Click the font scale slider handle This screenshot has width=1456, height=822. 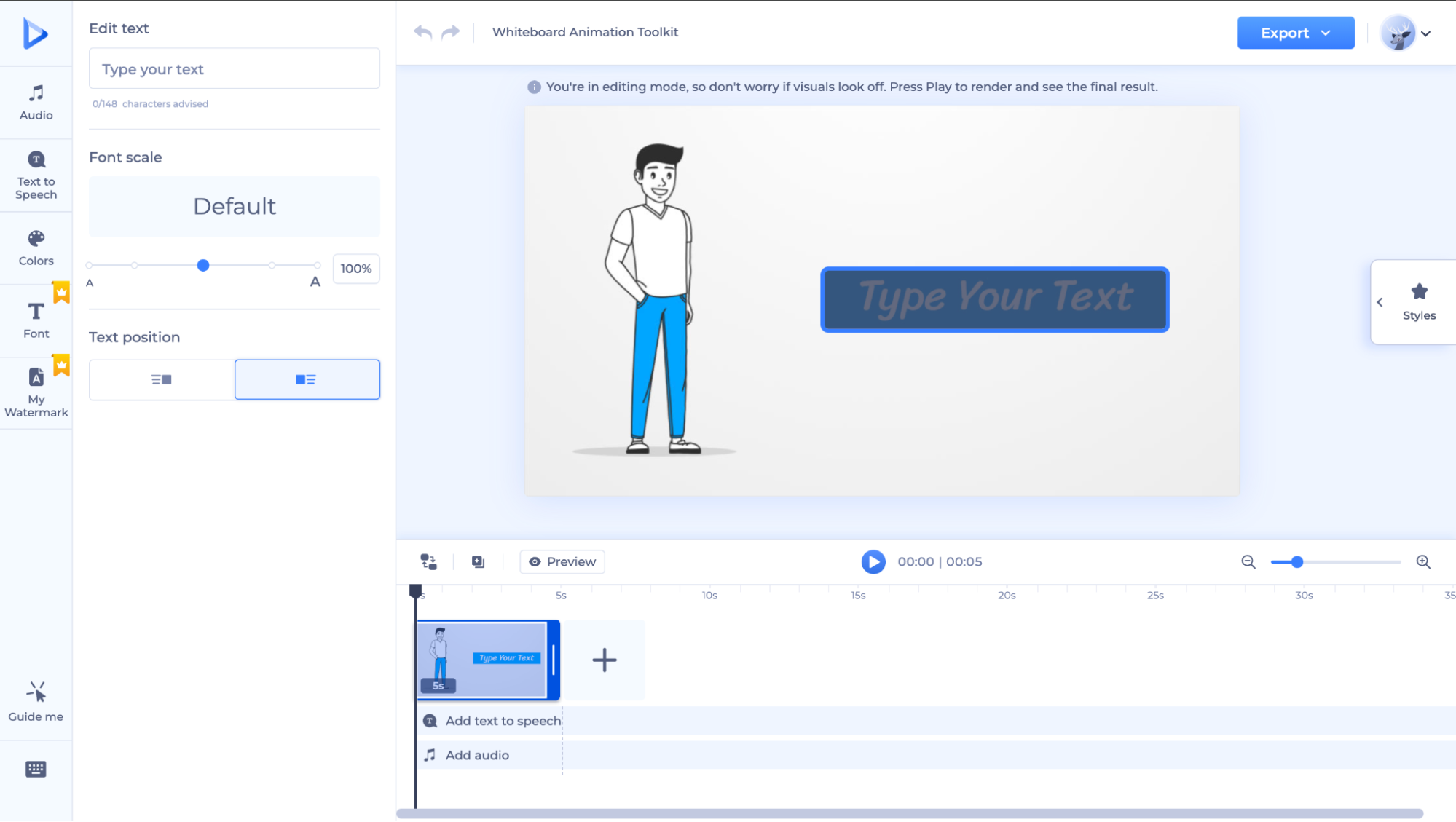pos(203,266)
